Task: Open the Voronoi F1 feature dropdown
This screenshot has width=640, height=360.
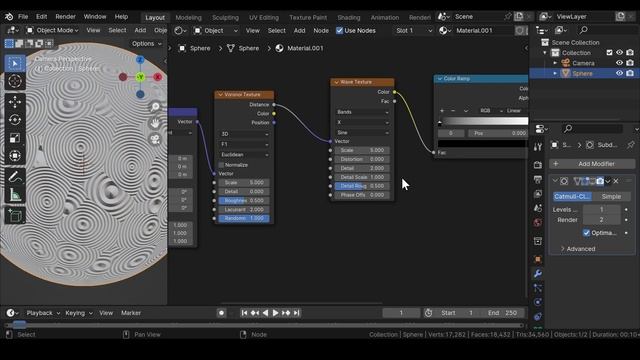Action: coord(244,144)
